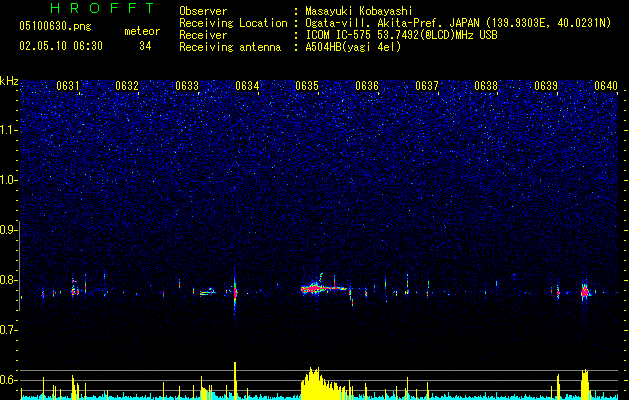Click the 1.0 kHz axis label
The width and height of the screenshot is (629, 400).
point(9,180)
